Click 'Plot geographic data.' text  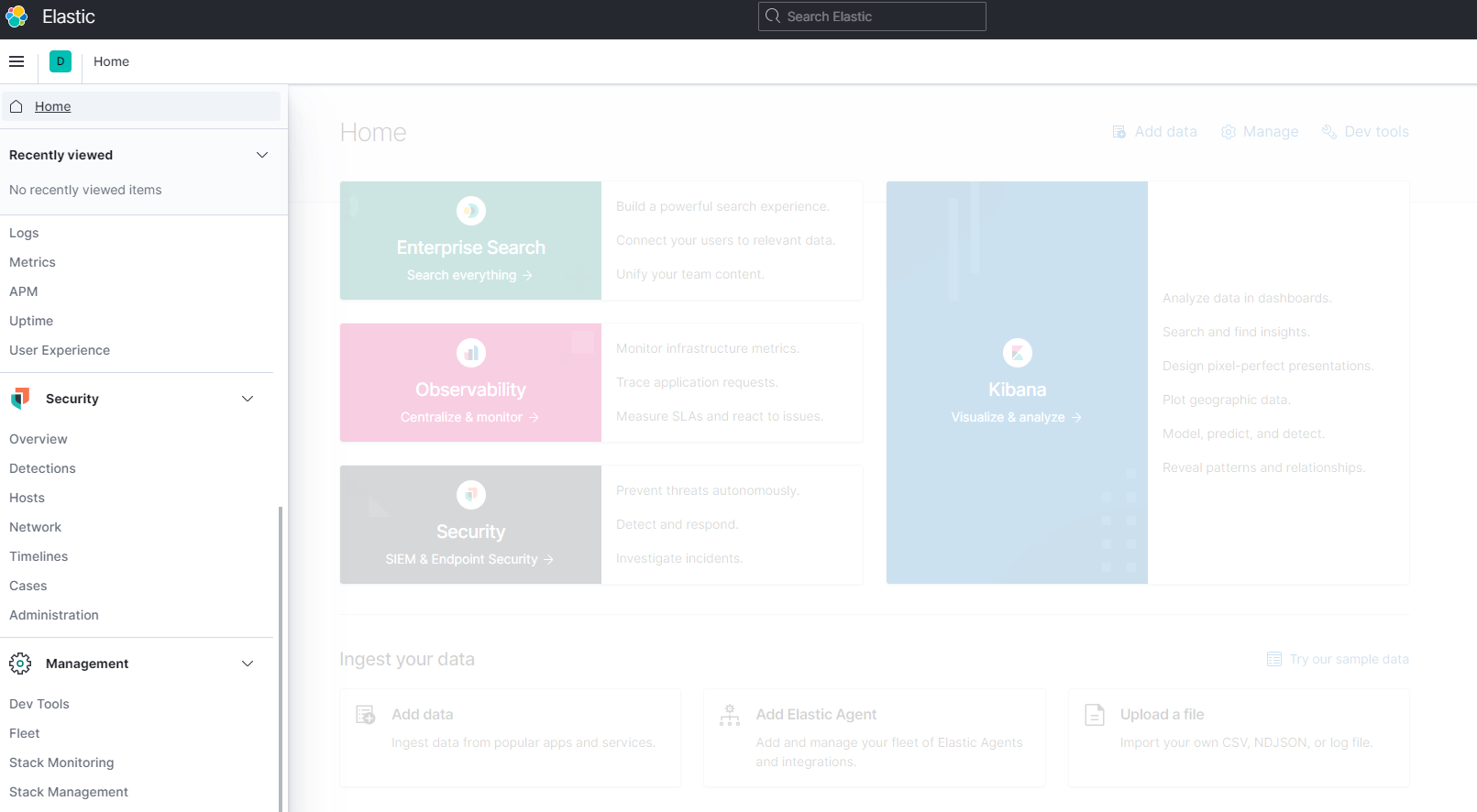1227,400
